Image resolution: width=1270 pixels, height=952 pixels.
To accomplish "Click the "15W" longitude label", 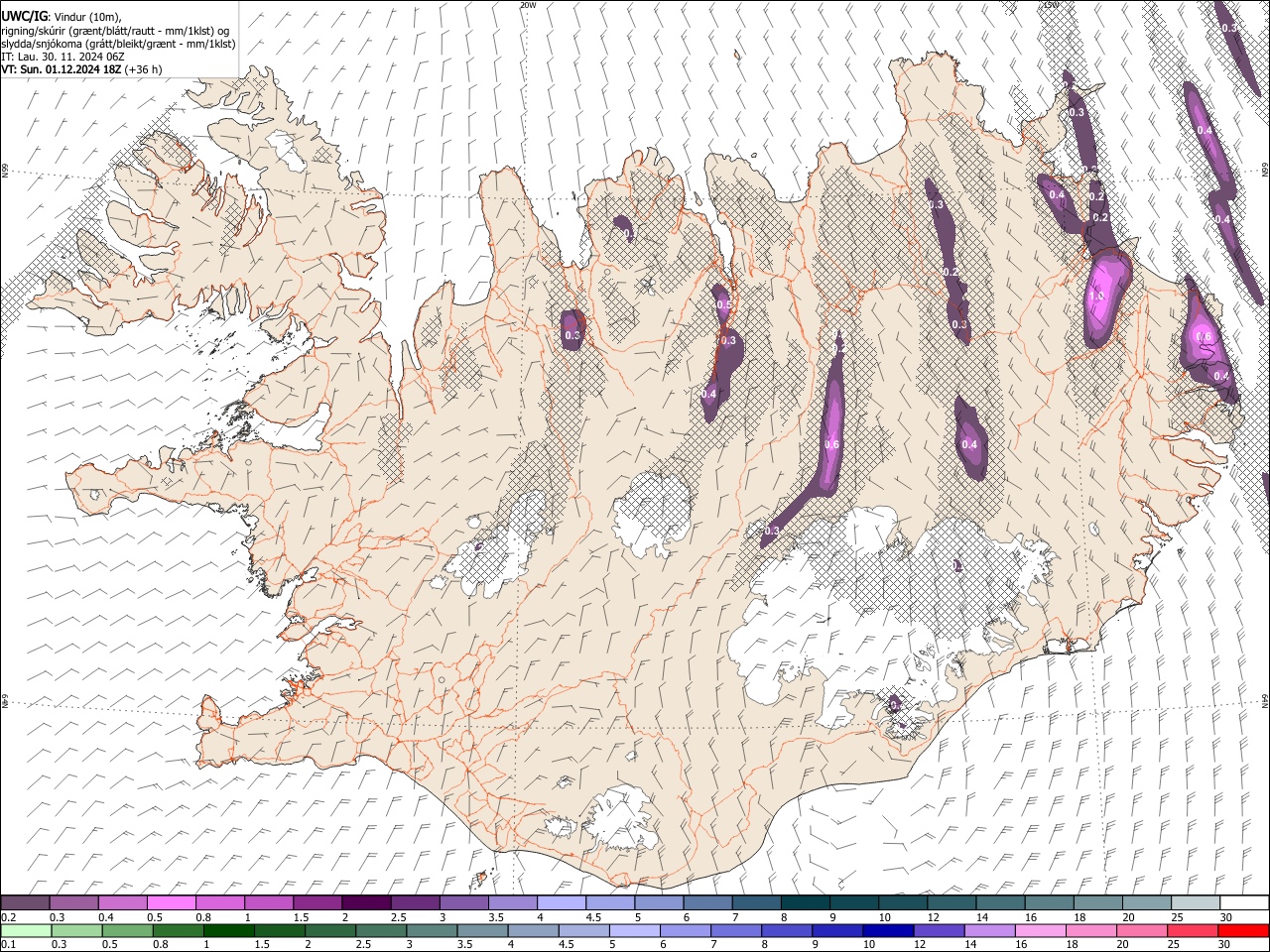I will [1050, 5].
